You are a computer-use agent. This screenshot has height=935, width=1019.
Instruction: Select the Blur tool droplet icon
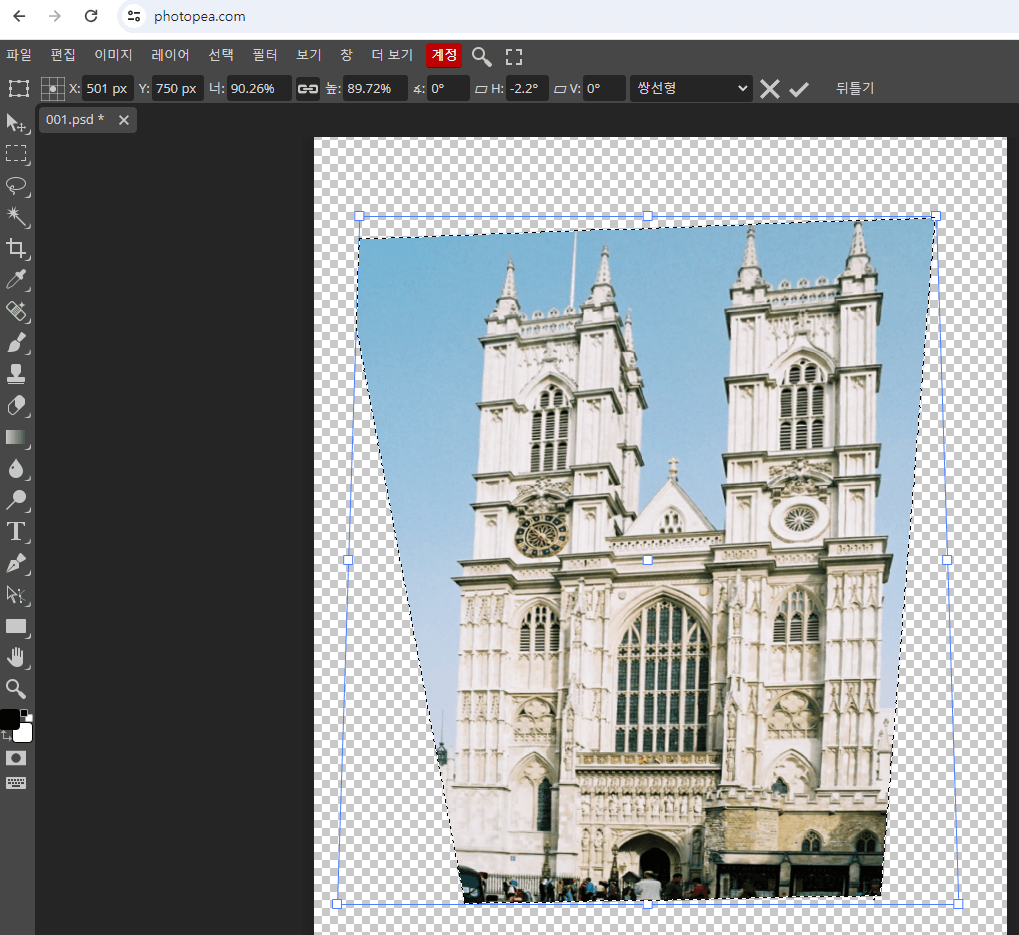click(x=16, y=468)
